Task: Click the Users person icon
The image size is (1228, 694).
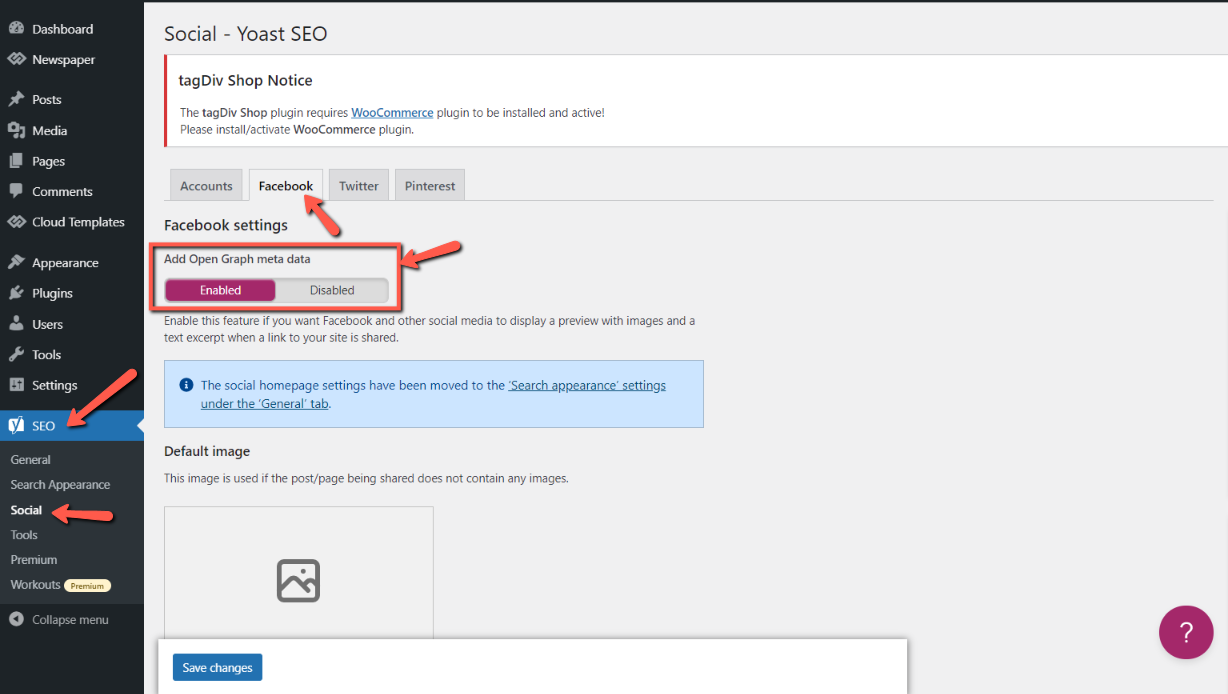Action: pos(16,324)
